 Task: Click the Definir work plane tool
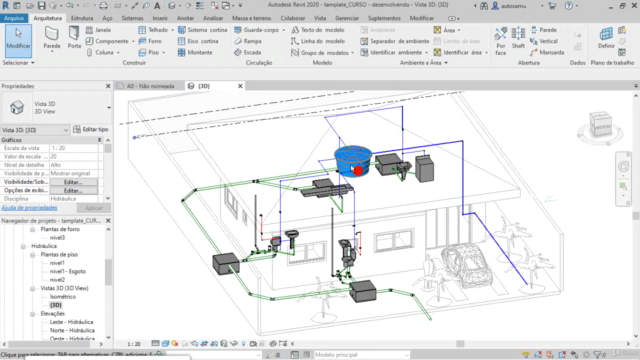coord(606,38)
